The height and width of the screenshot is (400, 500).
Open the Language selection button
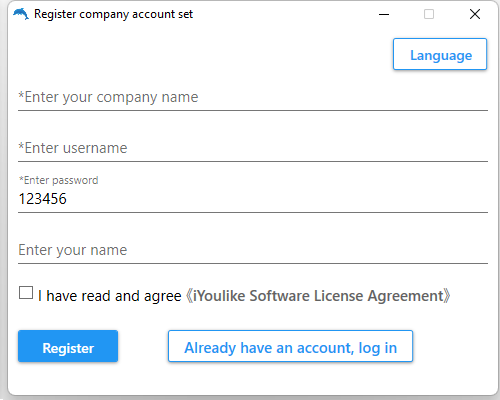tap(440, 54)
